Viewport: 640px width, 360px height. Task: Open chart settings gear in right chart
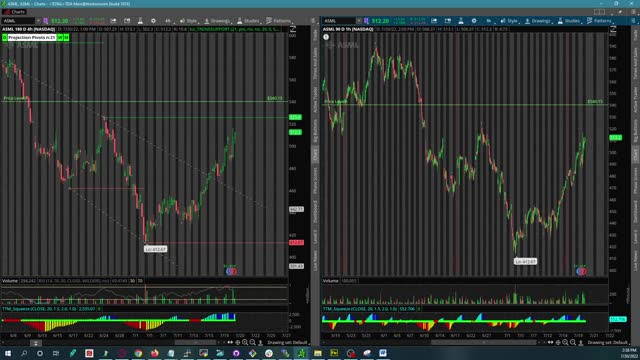click(x=474, y=21)
